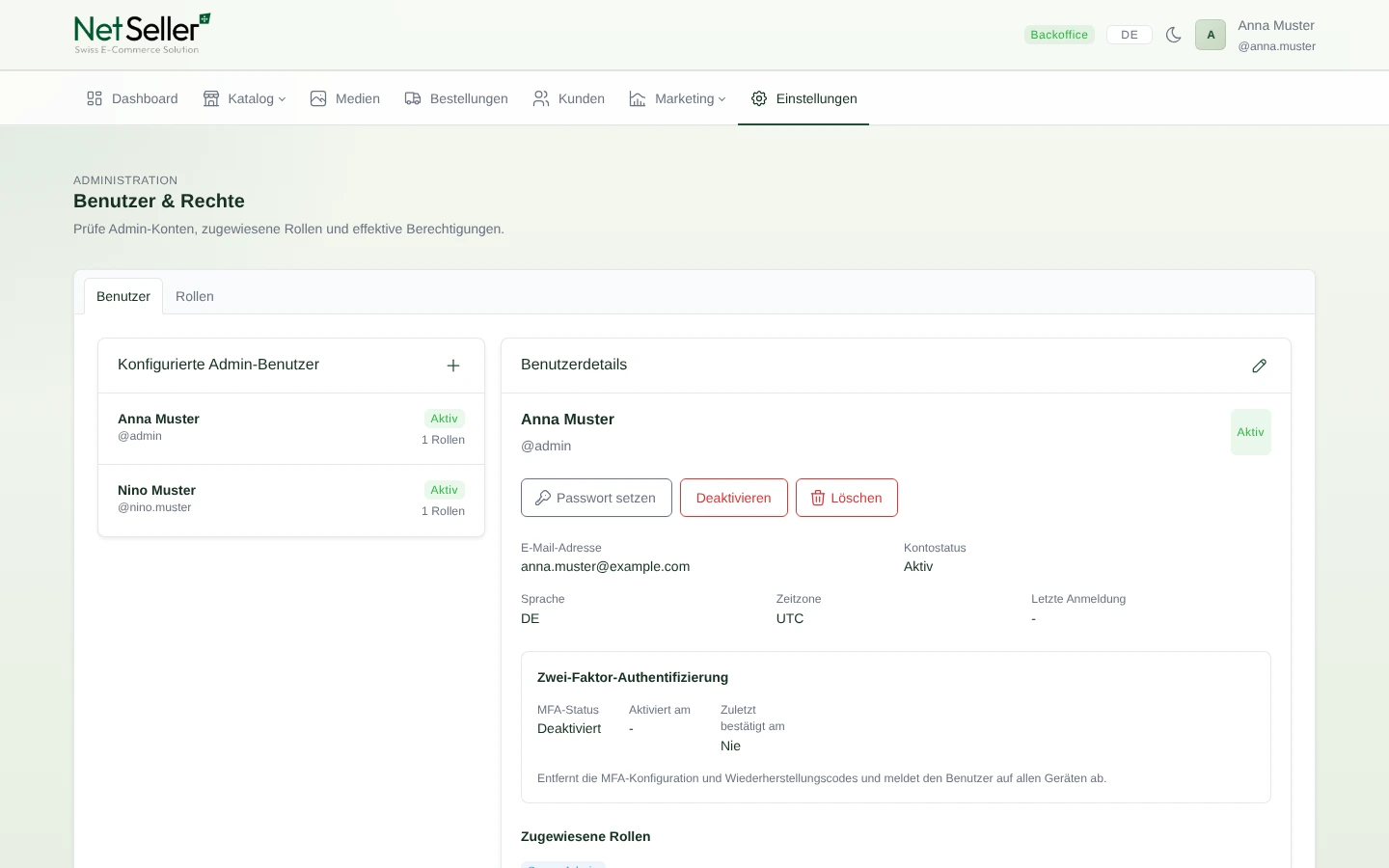Click the Passwort setzen button
1389x868 pixels.
coord(596,498)
